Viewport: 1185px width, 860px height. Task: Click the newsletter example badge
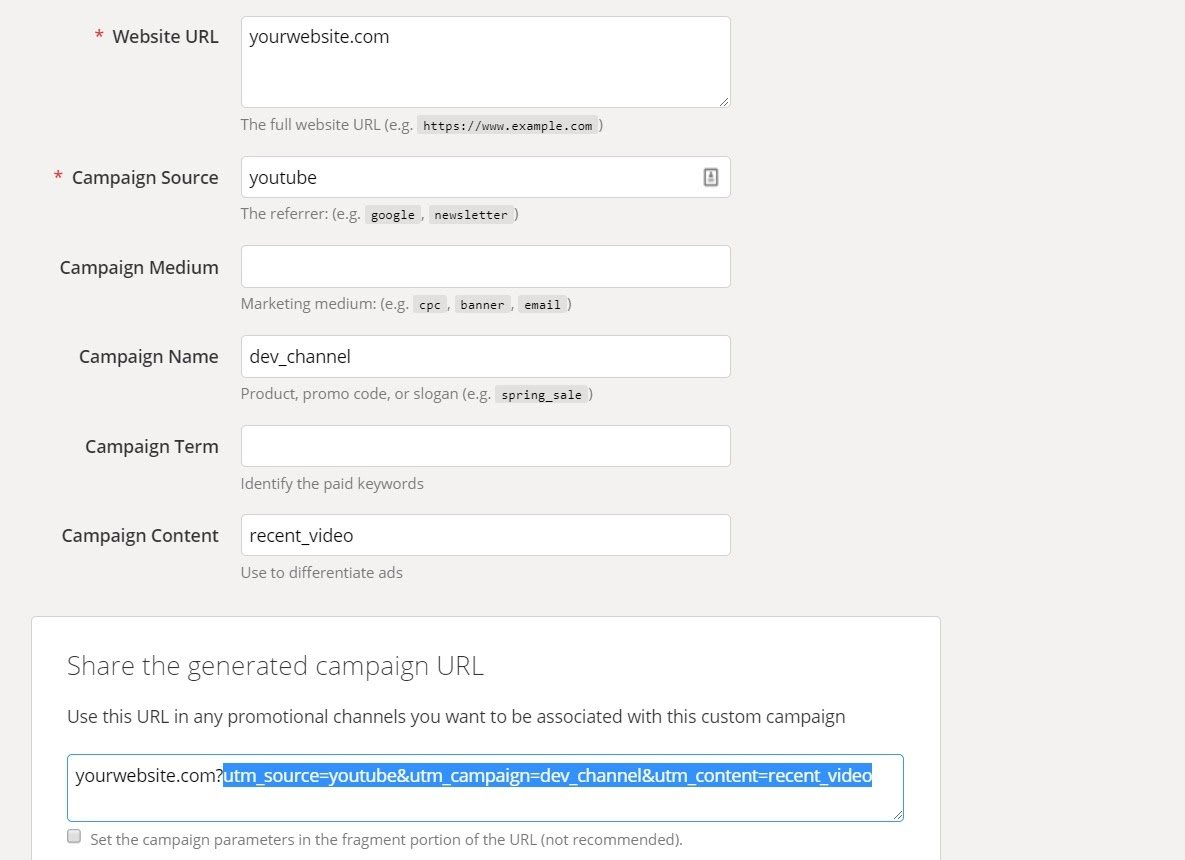[471, 214]
